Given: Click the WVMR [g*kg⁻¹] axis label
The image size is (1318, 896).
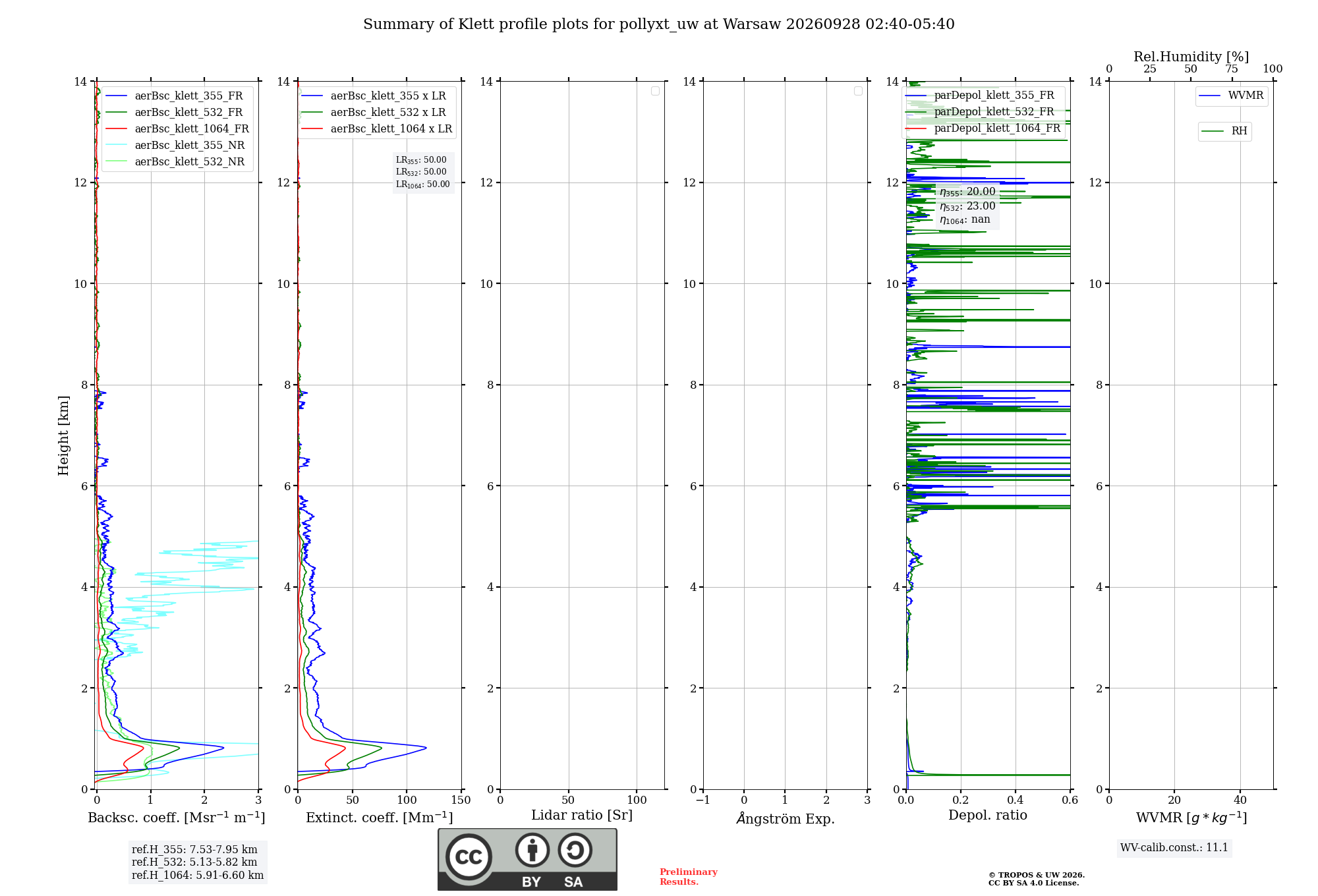Looking at the screenshot, I should [x=1191, y=818].
